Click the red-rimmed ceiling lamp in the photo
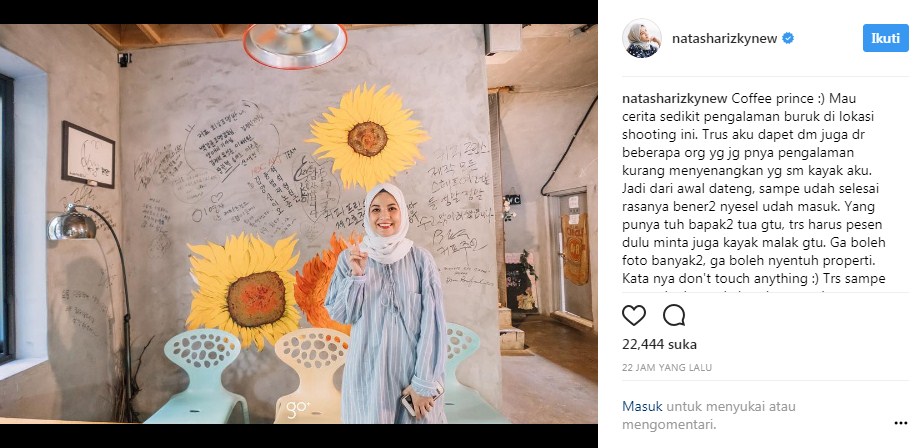Image resolution: width=916 pixels, height=448 pixels. point(295,46)
